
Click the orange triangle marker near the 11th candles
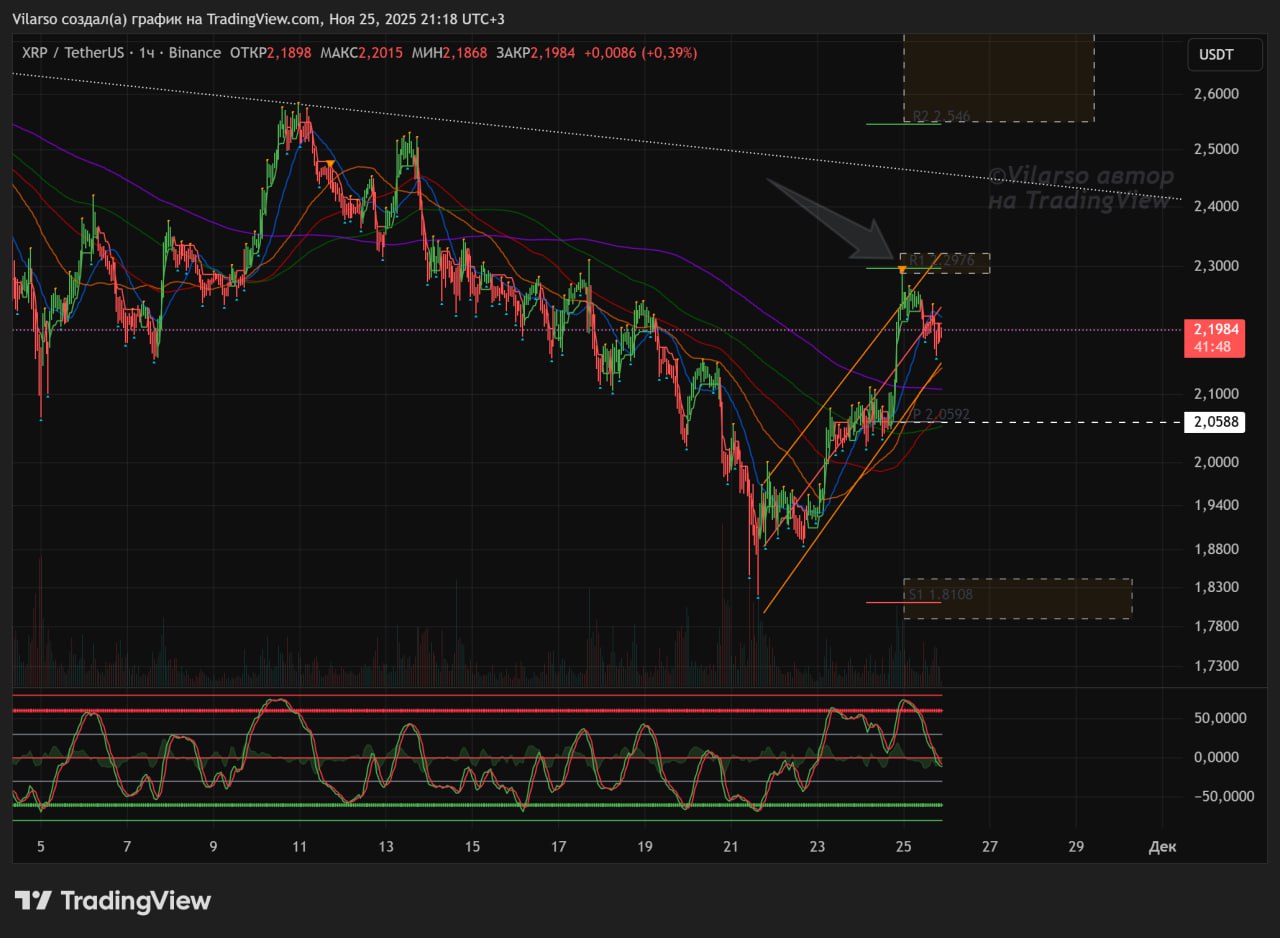pyautogui.click(x=330, y=163)
